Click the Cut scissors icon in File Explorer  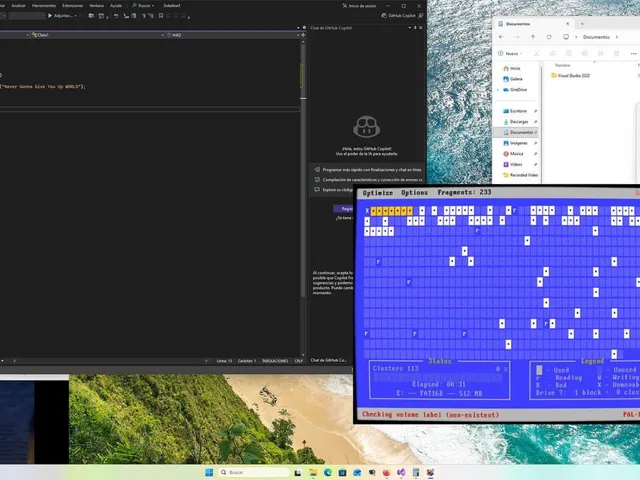coord(537,53)
